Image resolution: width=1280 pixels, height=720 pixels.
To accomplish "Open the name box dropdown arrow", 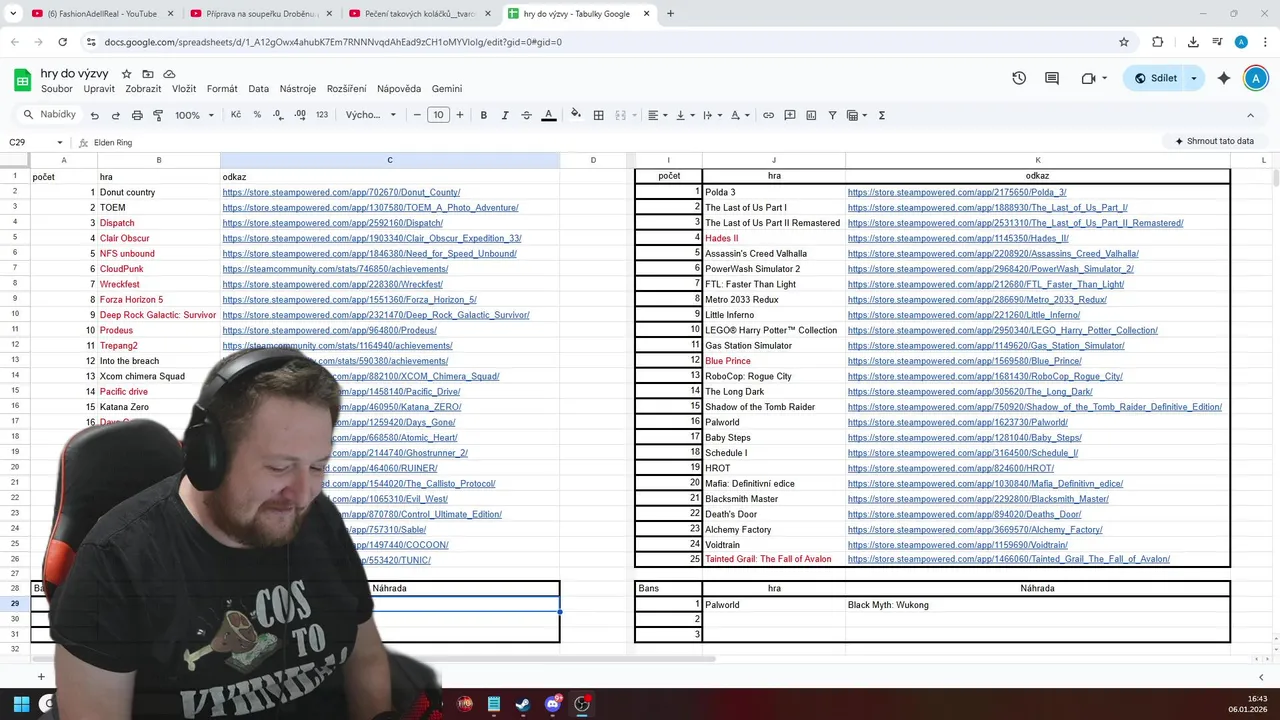I will click(60, 142).
